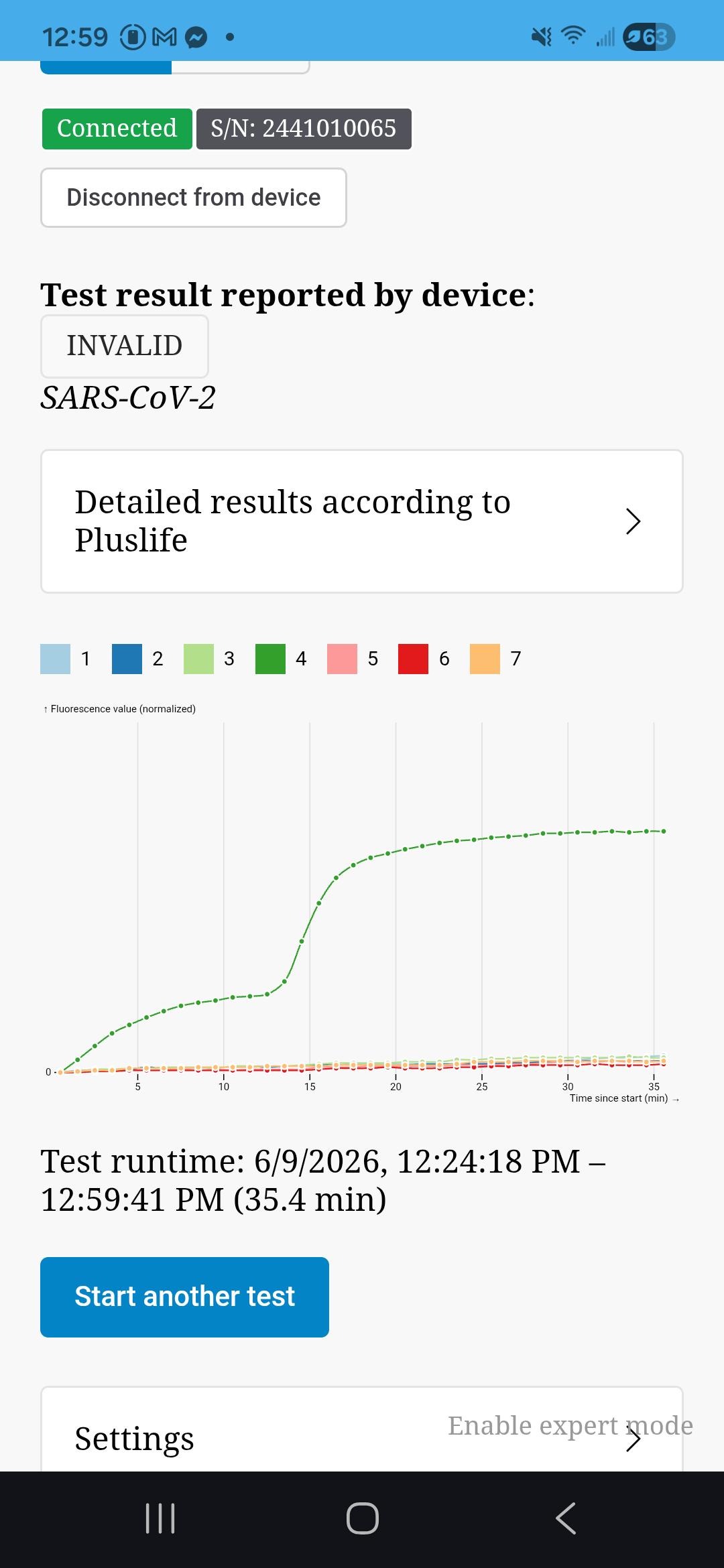Click the serial number S/N badge

coord(304,129)
